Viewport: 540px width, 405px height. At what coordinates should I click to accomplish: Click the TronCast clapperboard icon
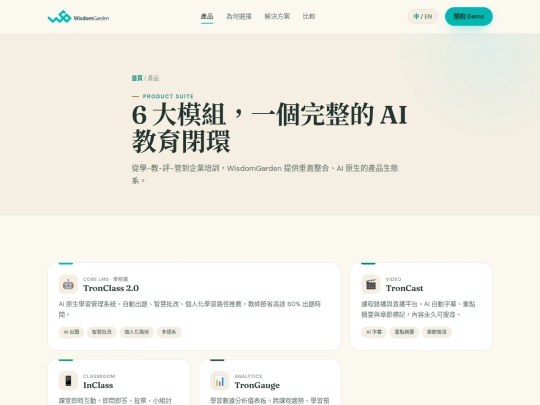point(371,284)
